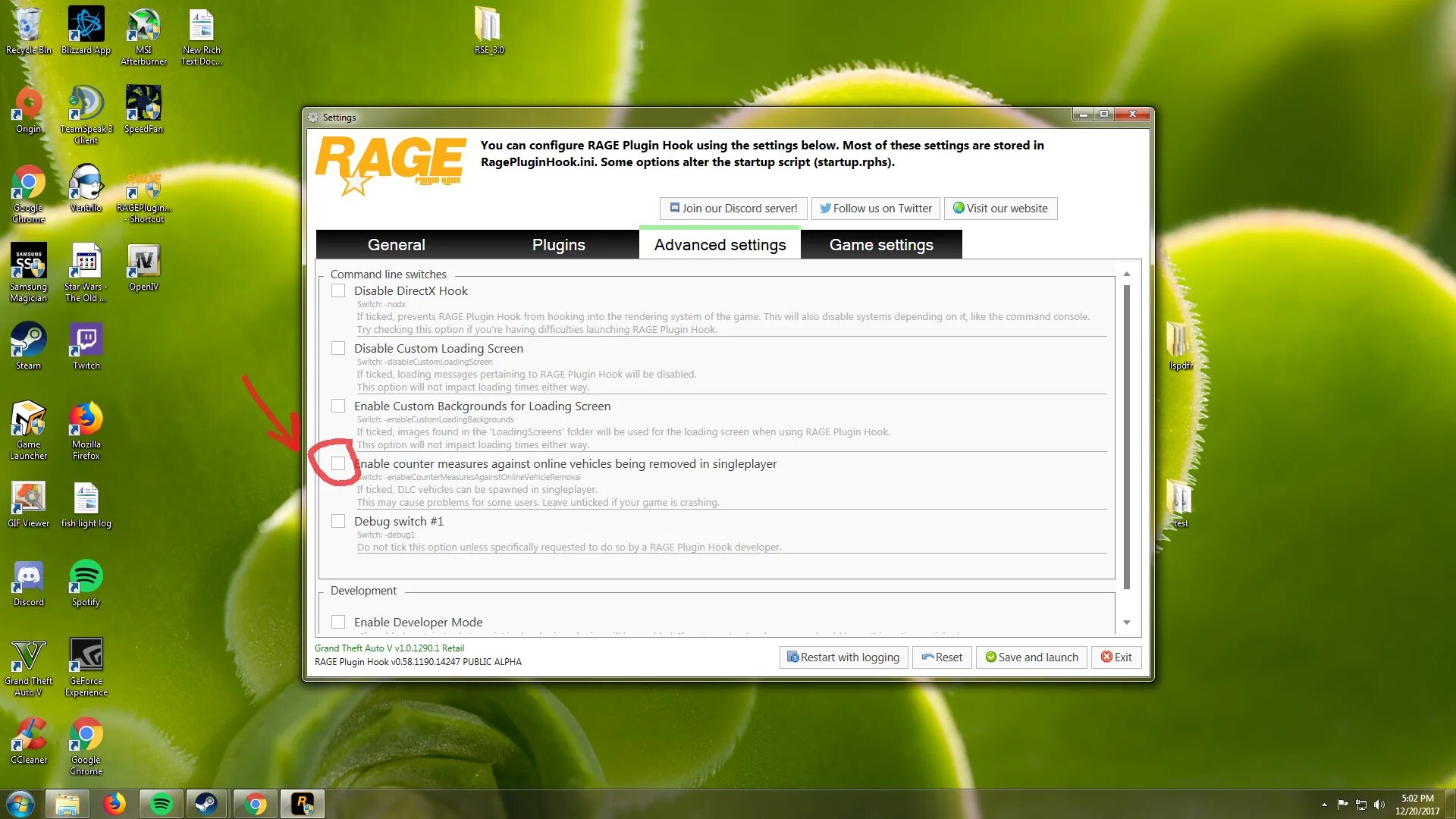Switch to the Game settings tab
The image size is (1456, 819).
(x=881, y=244)
